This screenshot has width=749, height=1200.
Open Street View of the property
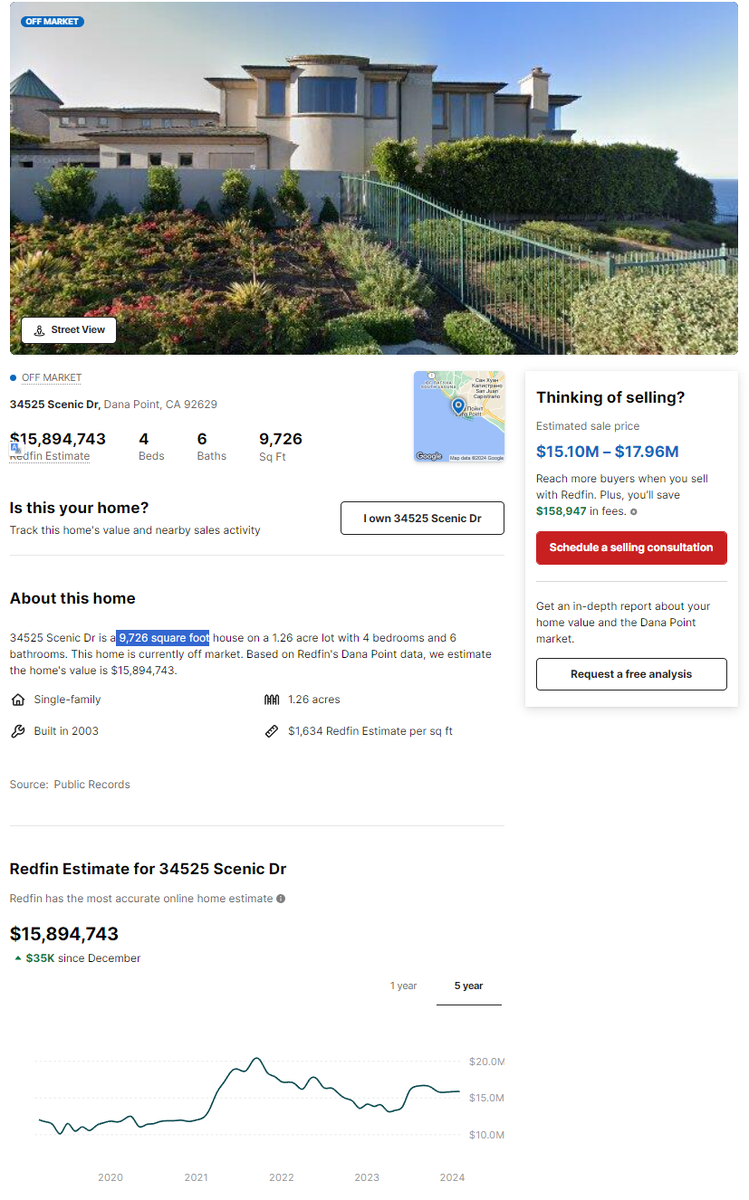69,330
